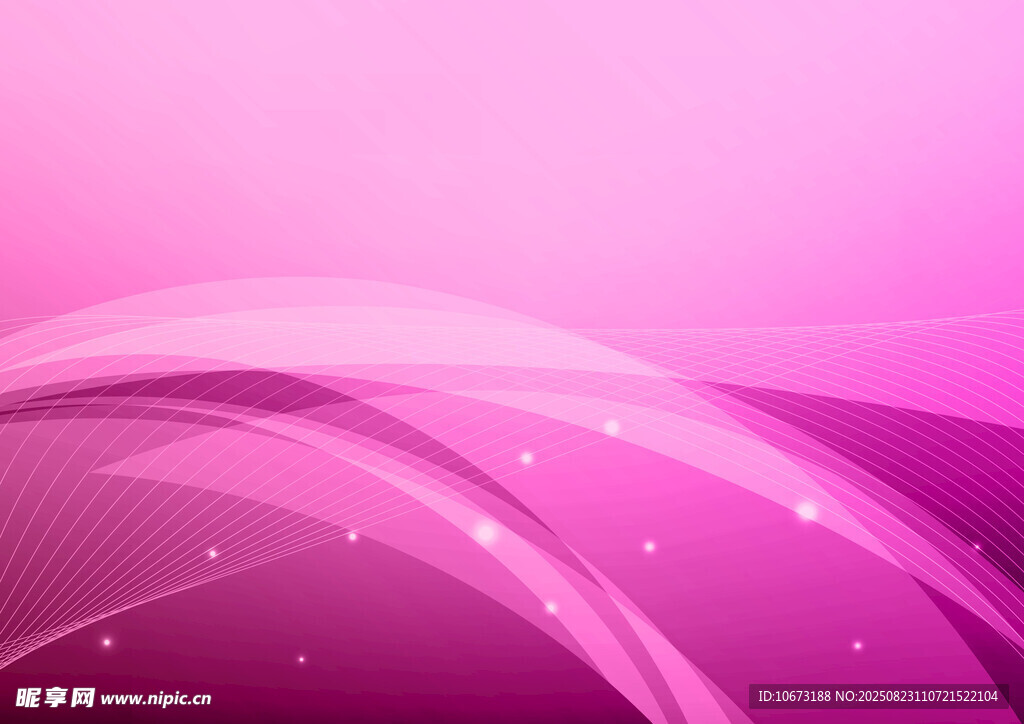Select the small sparkle at bottom, left of center
This screenshot has width=1024, height=724.
click(x=301, y=659)
